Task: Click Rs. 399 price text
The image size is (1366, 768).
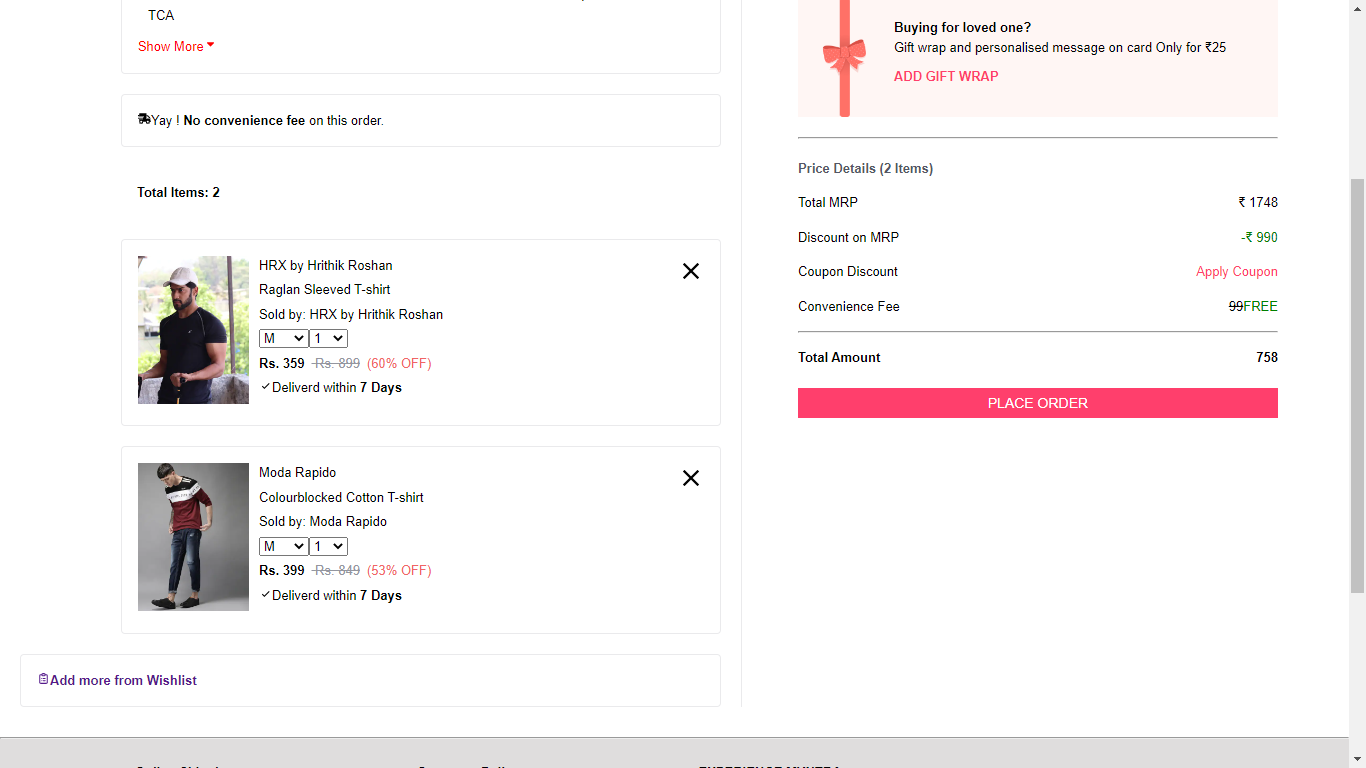Action: coord(282,570)
